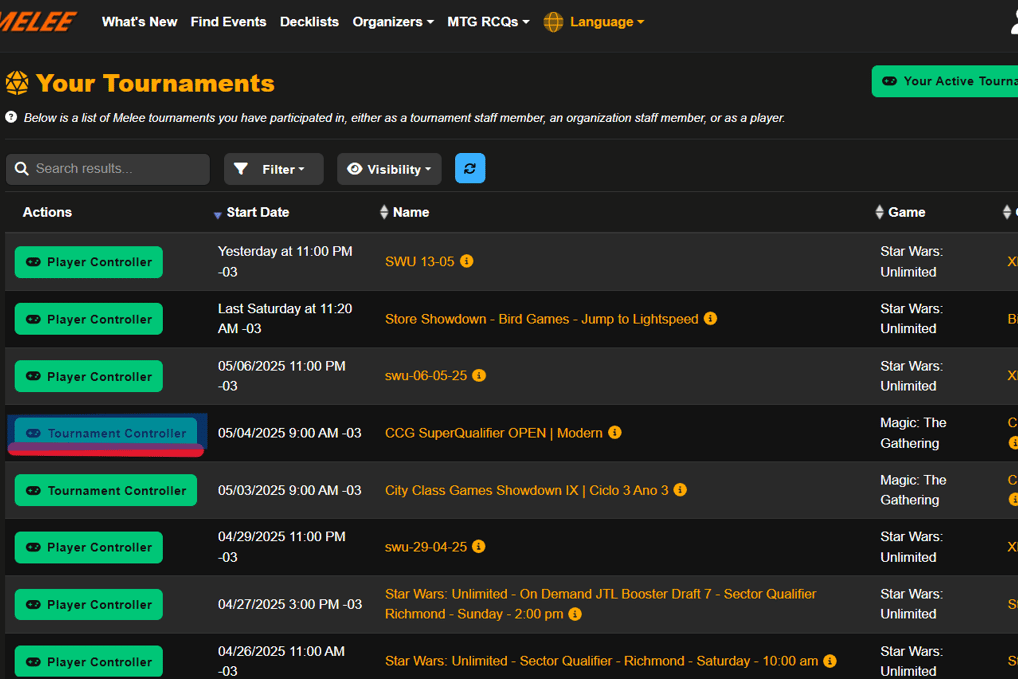Open info icon next to SWU 13-05
Image resolution: width=1018 pixels, height=679 pixels.
(467, 261)
